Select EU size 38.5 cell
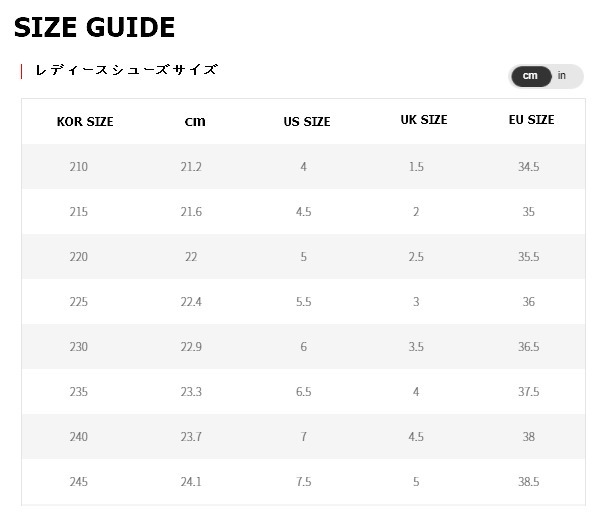The width and height of the screenshot is (610, 516). [528, 482]
